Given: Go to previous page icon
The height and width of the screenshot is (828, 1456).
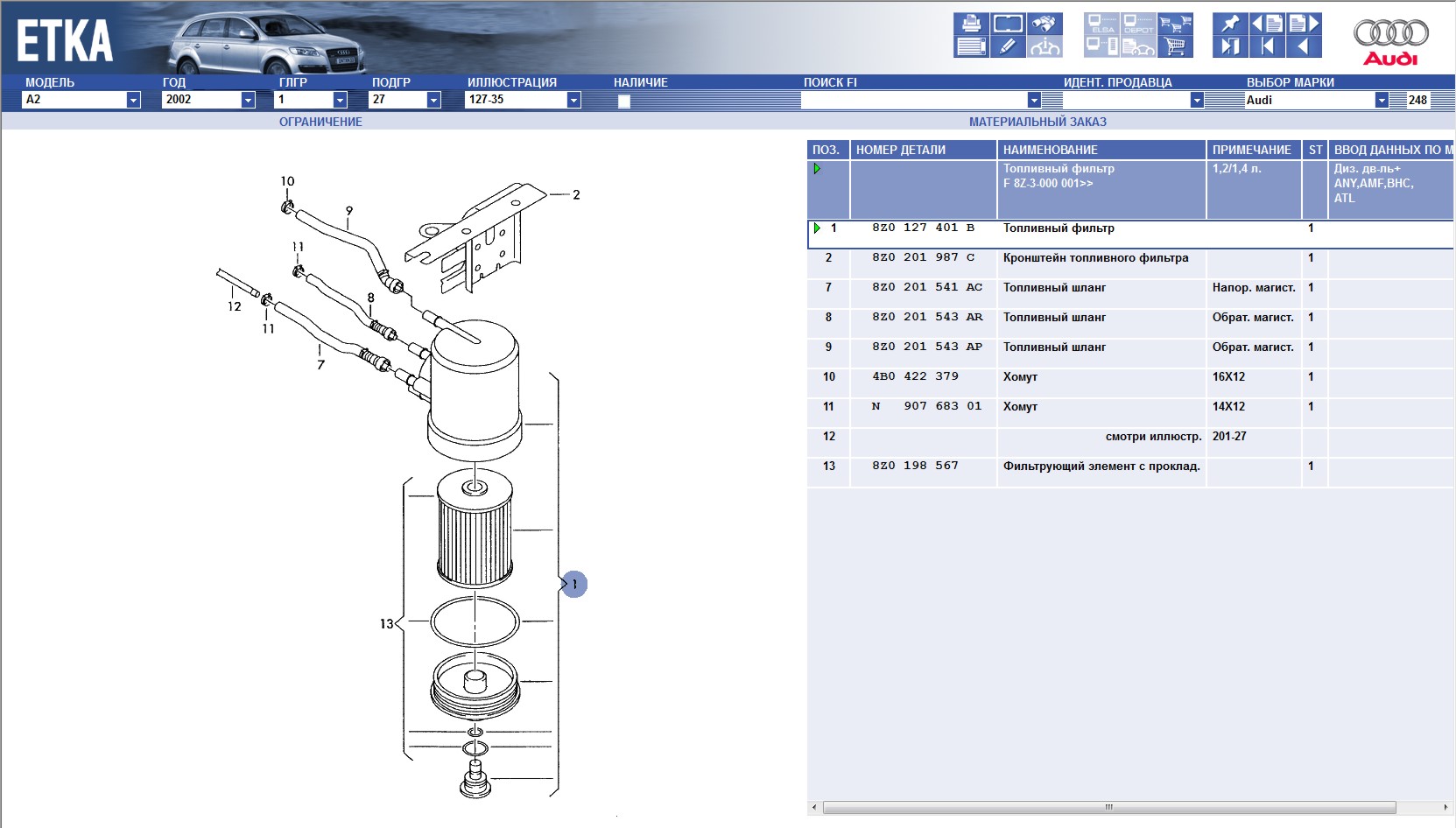Looking at the screenshot, I should (1267, 24).
